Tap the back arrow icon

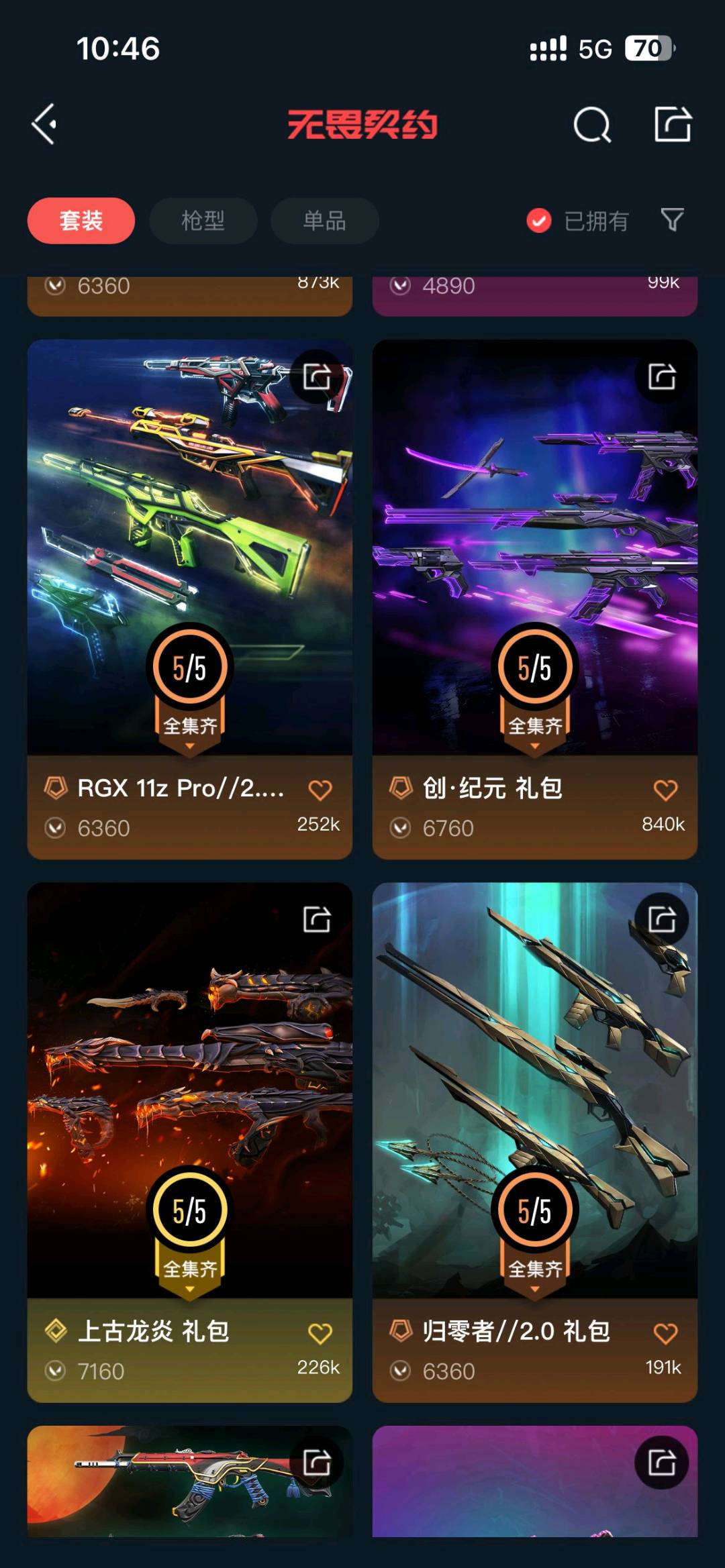(44, 124)
